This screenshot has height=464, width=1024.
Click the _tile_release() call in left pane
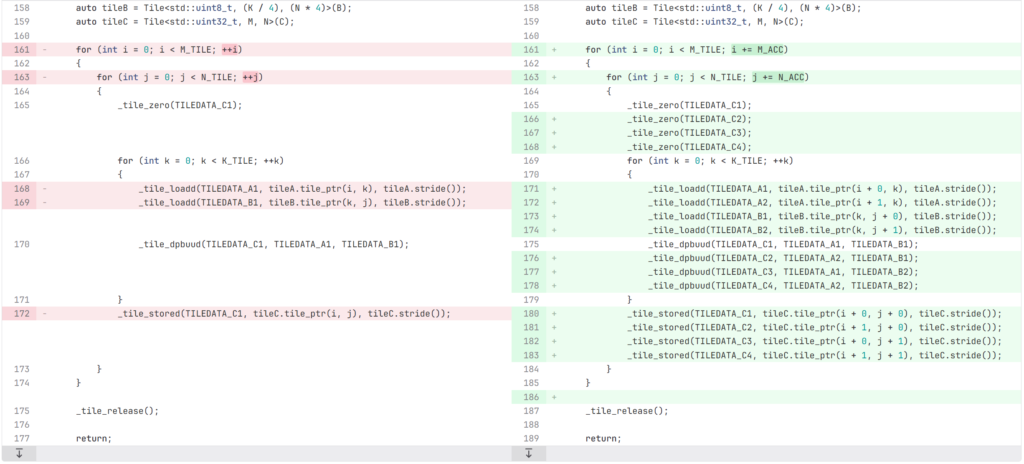[117, 410]
